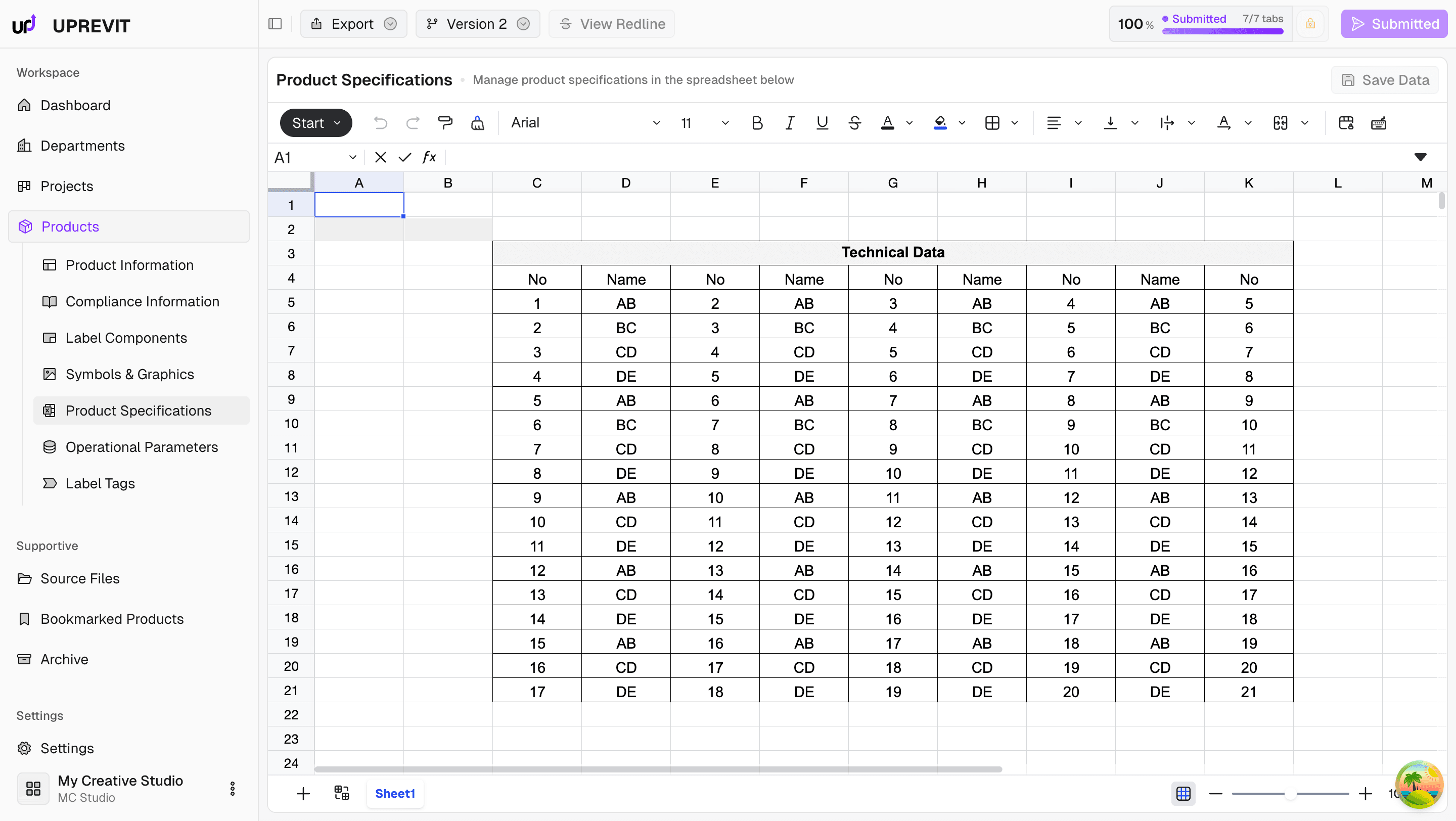Collapse the sidebar panel icon
1456x821 pixels.
[275, 24]
